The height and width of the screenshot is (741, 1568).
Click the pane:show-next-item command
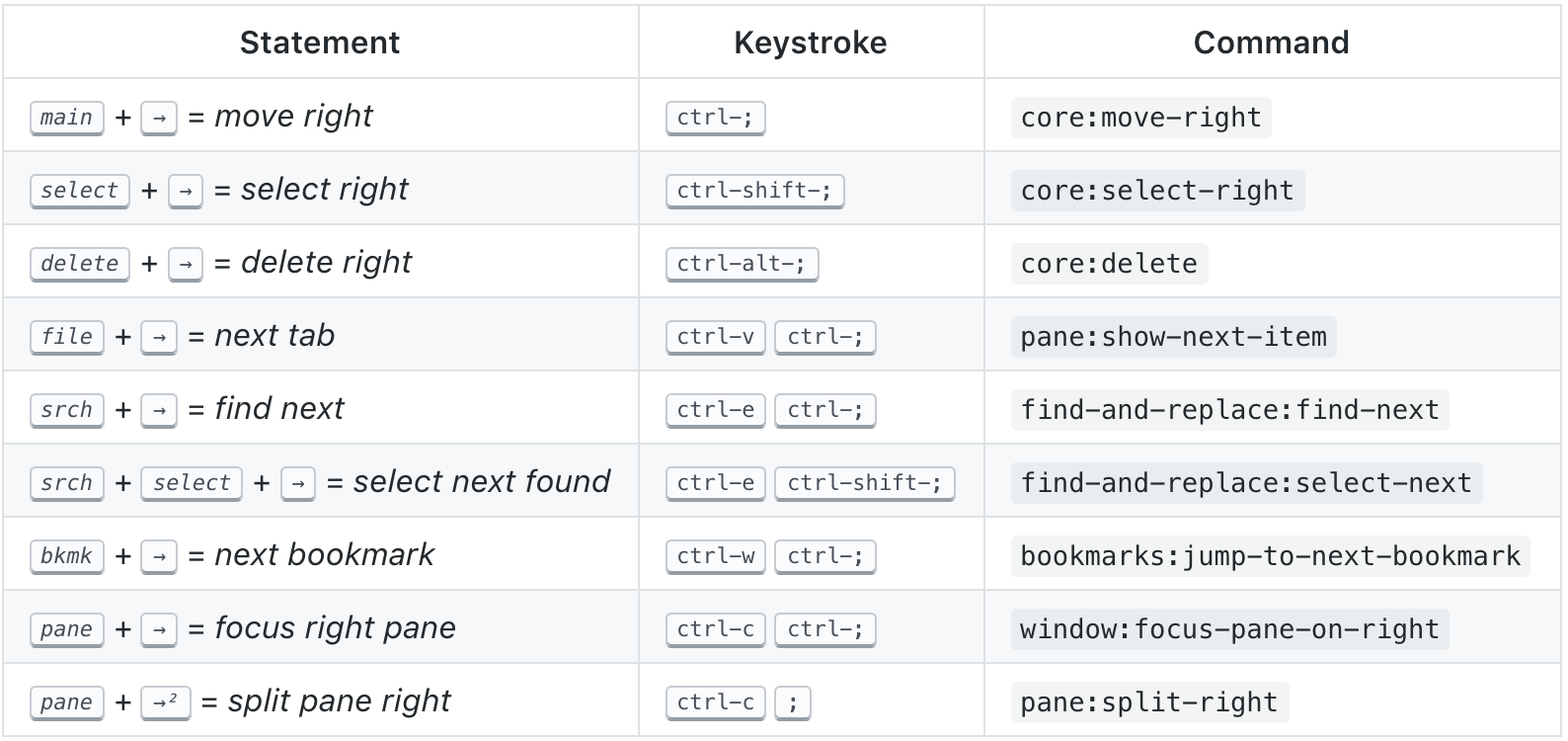(1173, 337)
